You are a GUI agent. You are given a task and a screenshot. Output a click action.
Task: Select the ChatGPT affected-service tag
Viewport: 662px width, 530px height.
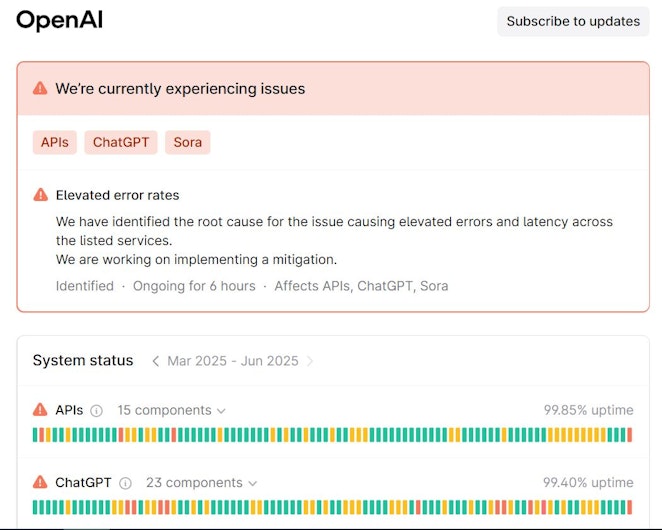(x=121, y=142)
